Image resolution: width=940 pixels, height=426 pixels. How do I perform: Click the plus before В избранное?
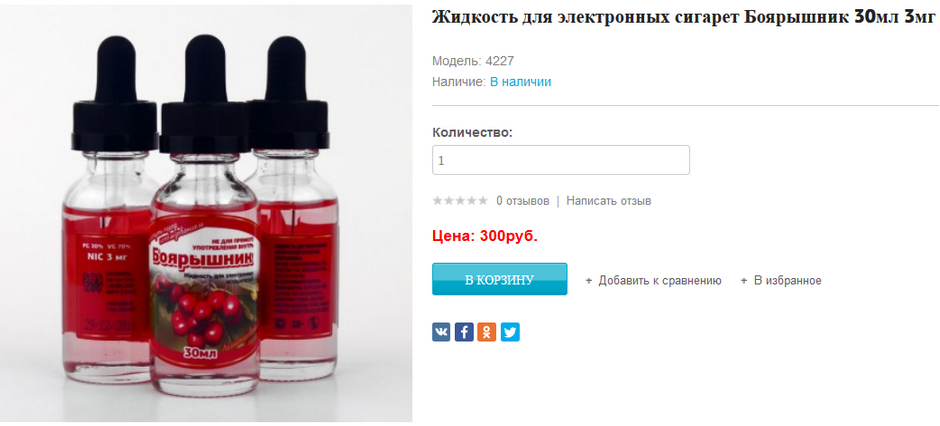[x=744, y=280]
